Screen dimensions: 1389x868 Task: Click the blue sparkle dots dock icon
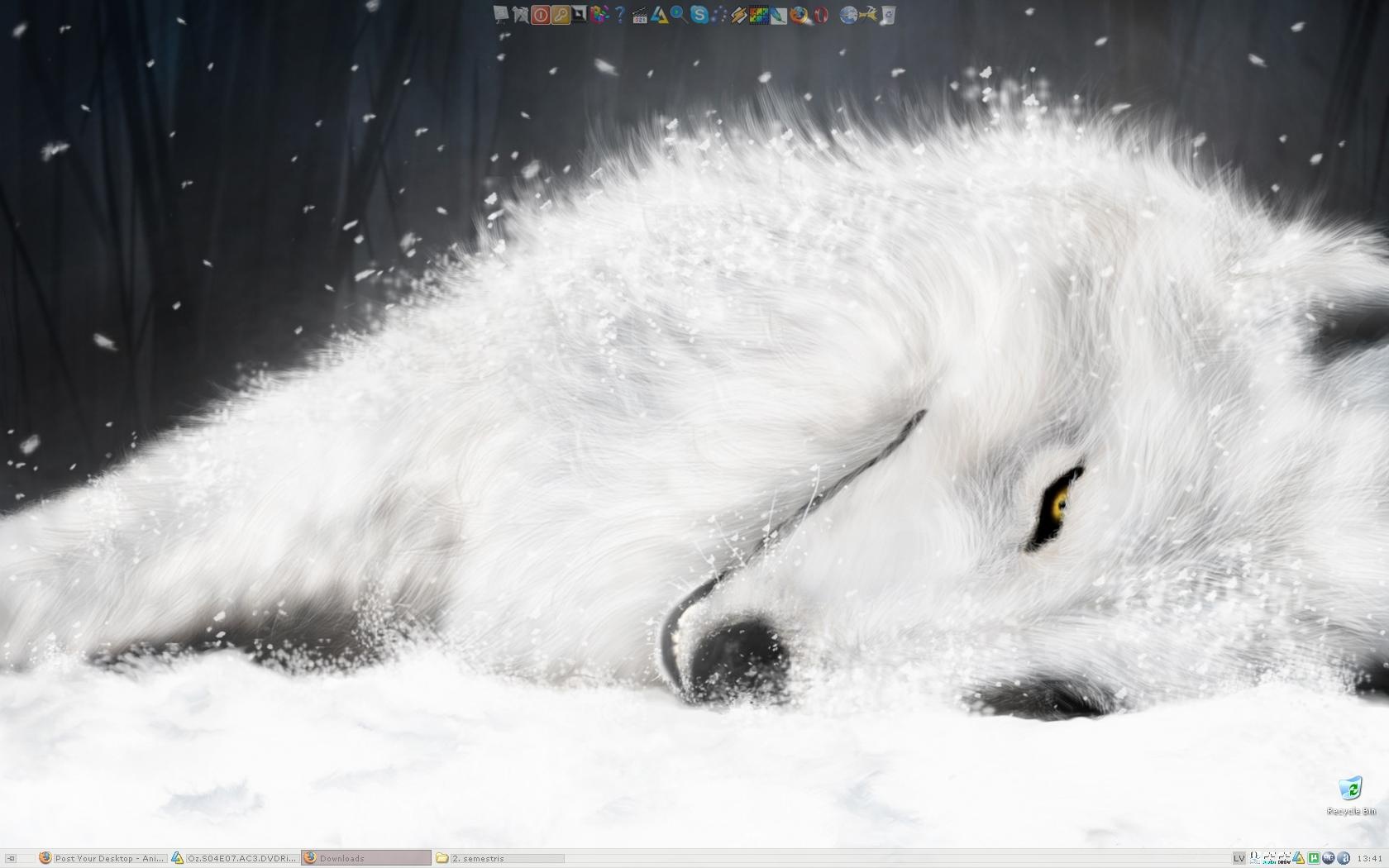pyautogui.click(x=718, y=15)
